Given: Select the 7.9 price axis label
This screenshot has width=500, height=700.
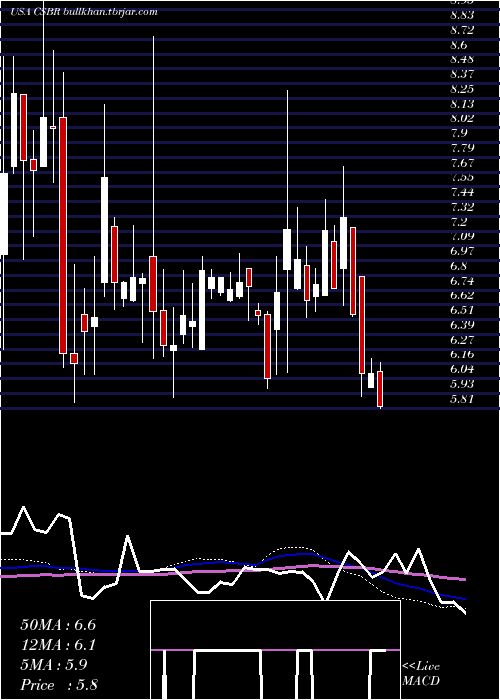Looking at the screenshot, I should click(x=459, y=133).
